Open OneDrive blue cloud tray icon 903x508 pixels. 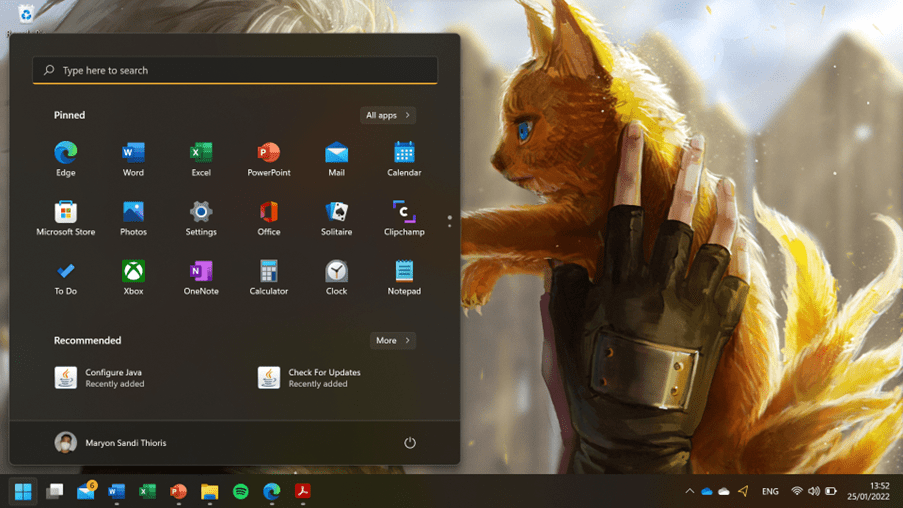[707, 491]
